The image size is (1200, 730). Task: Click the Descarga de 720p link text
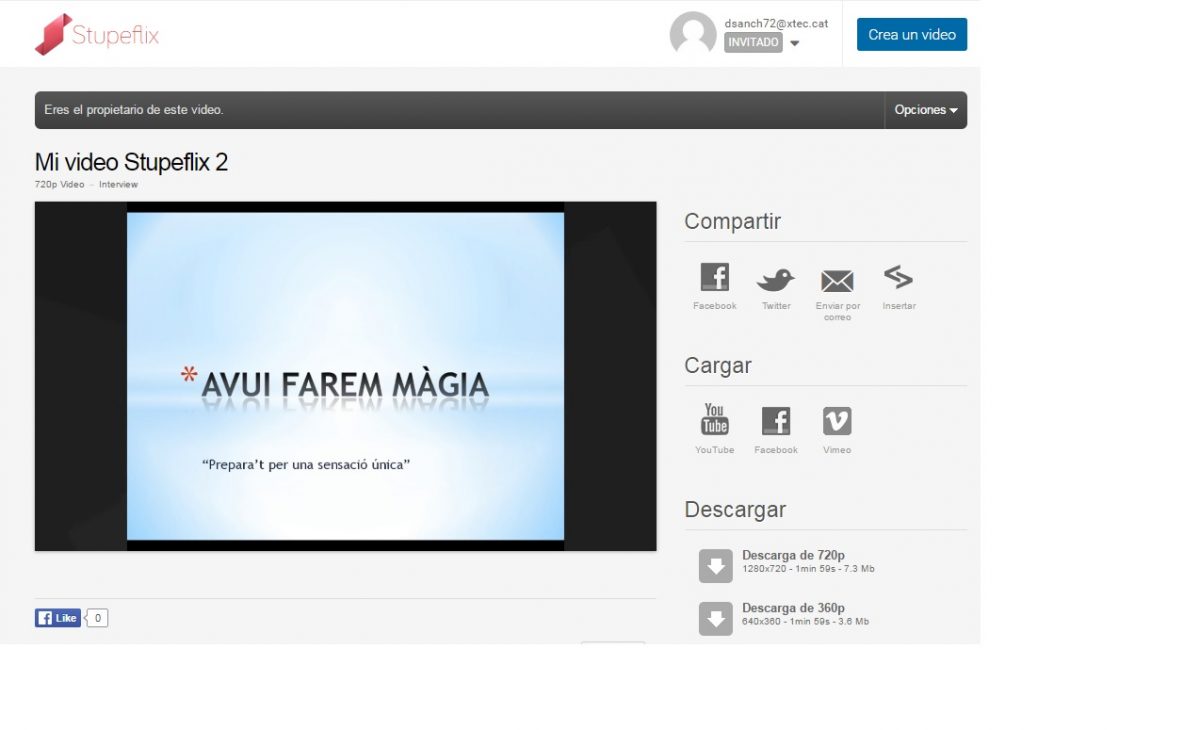coord(793,556)
